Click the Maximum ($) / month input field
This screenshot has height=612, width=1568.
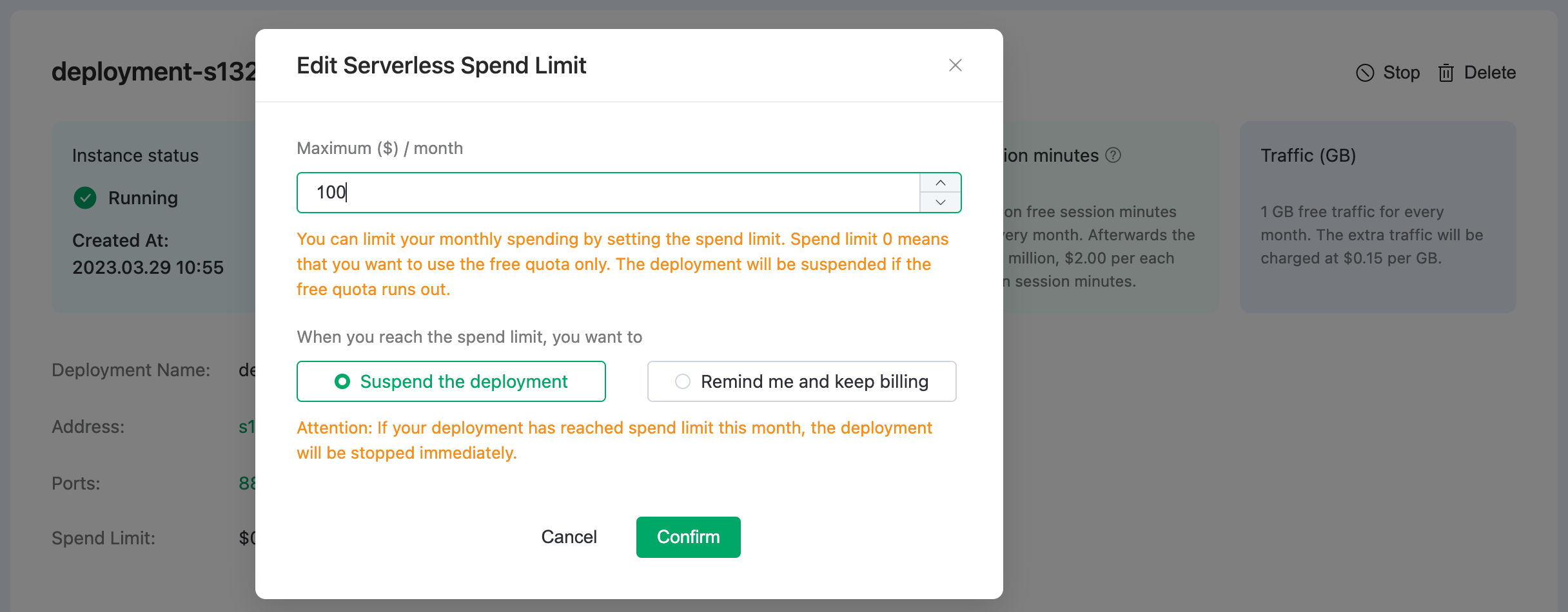coord(607,193)
